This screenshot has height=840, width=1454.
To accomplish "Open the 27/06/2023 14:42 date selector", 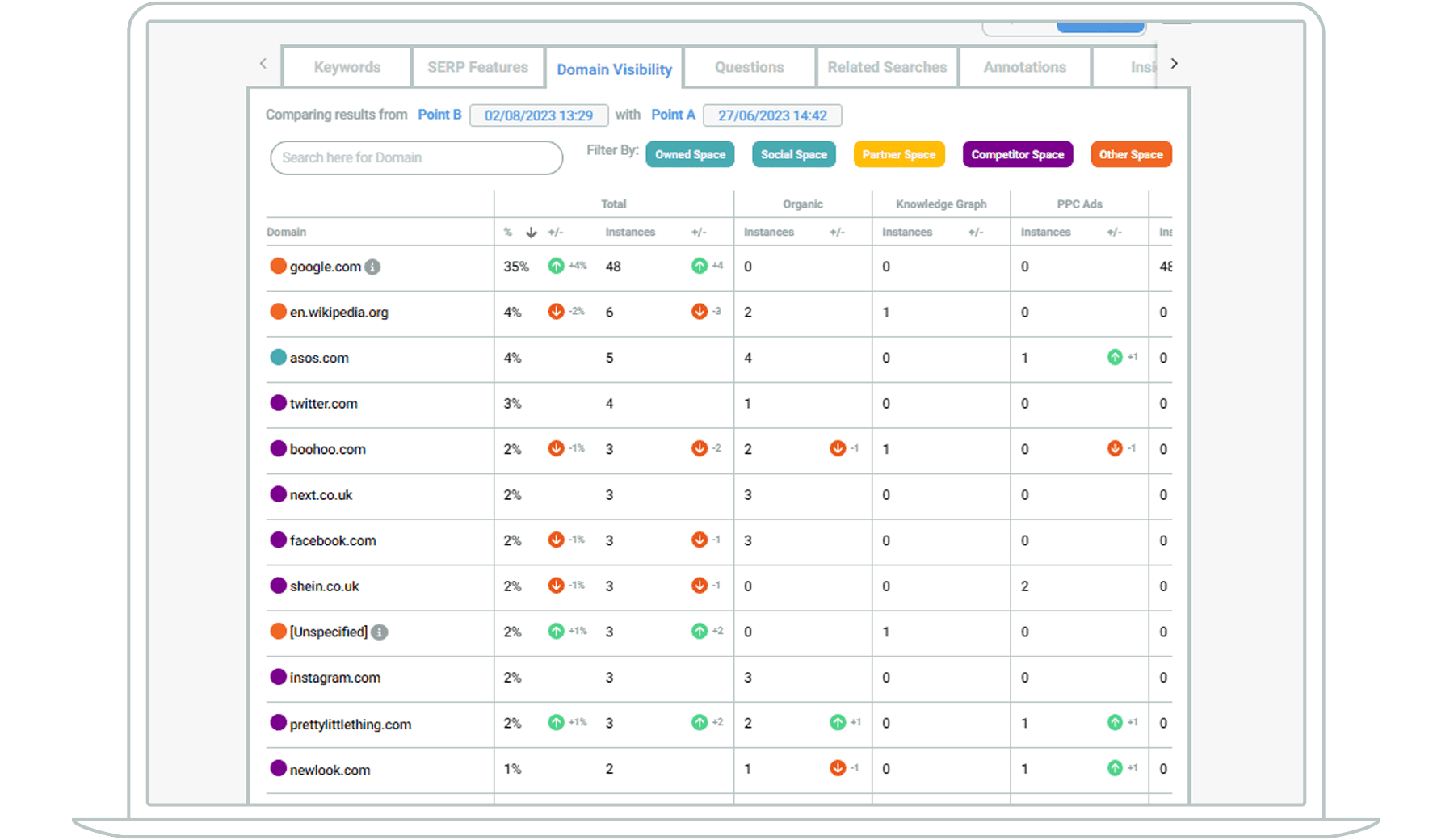I will [772, 115].
